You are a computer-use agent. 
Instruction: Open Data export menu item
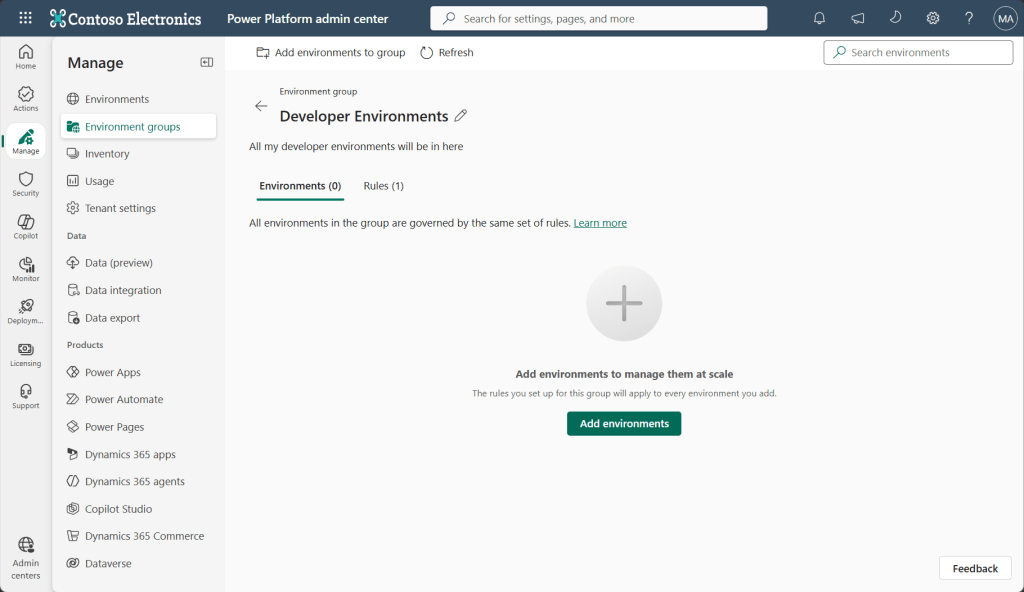point(138,318)
